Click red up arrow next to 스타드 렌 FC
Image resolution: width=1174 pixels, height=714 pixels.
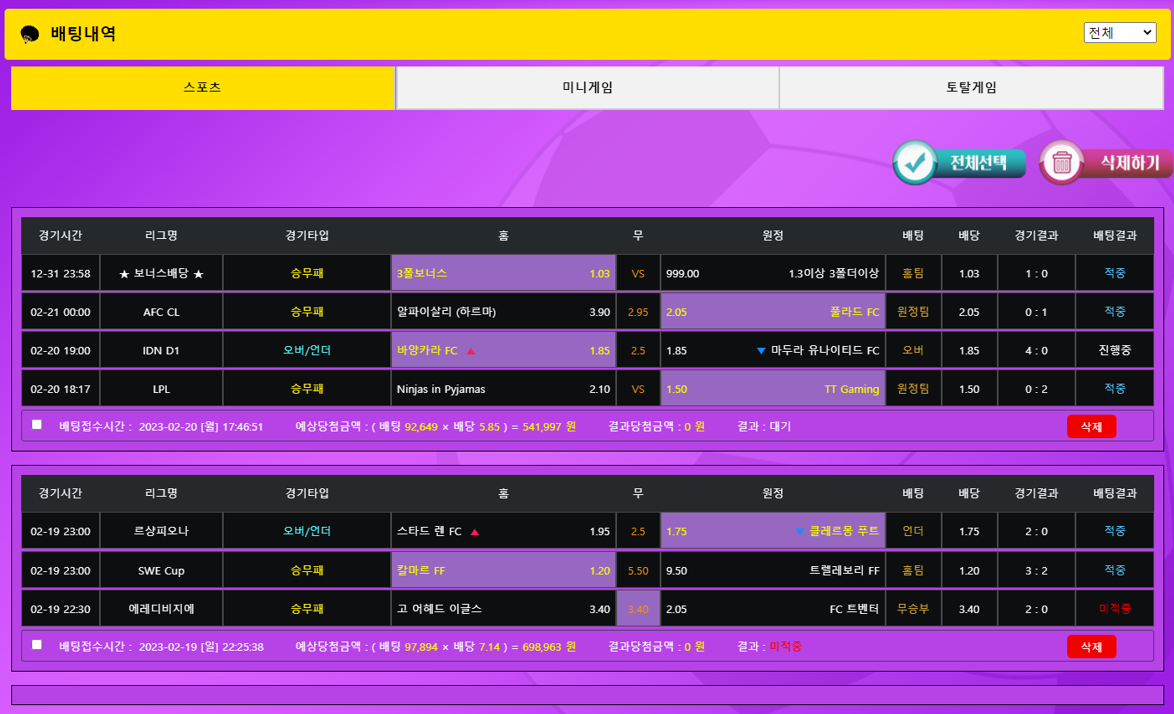tap(474, 532)
